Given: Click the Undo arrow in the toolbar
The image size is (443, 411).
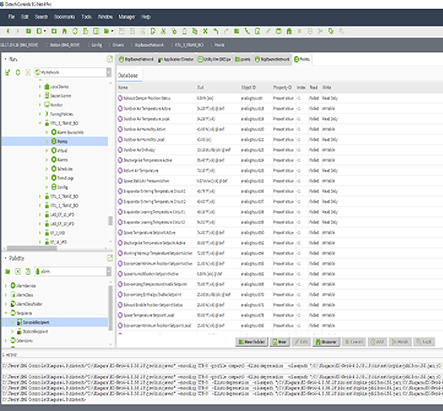Looking at the screenshot, I should (216, 31).
